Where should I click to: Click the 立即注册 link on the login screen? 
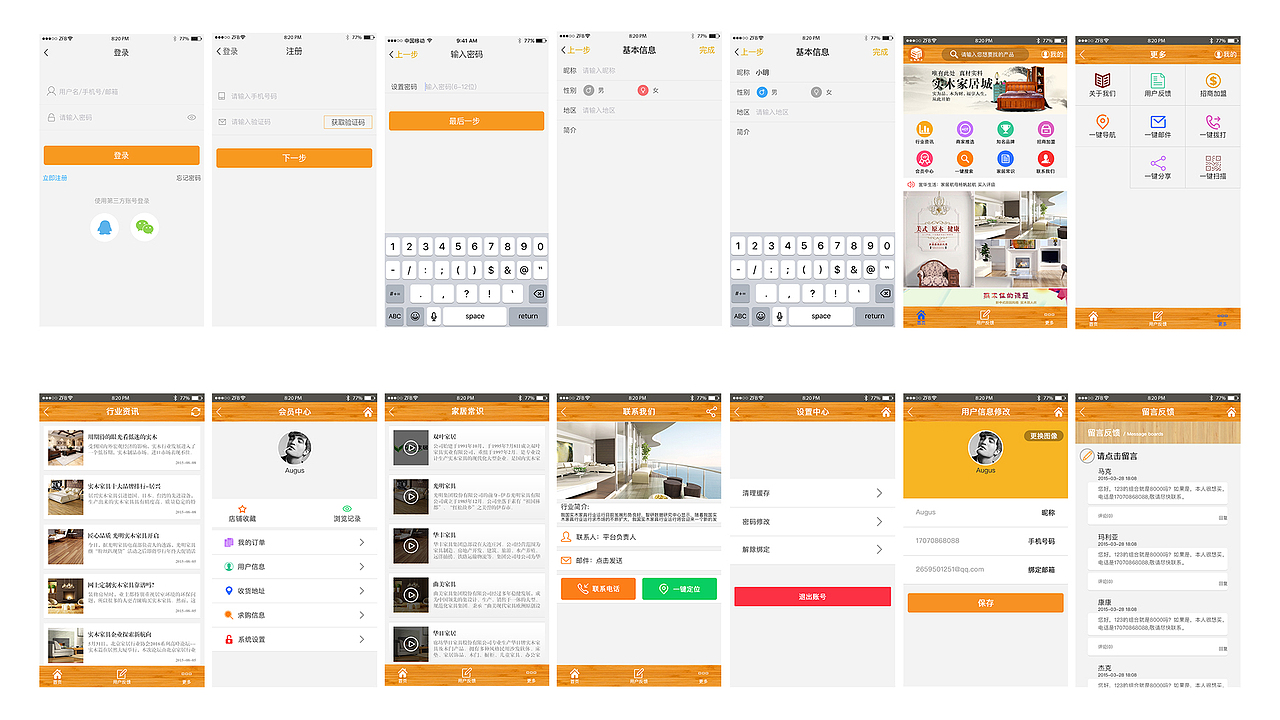pos(53,176)
